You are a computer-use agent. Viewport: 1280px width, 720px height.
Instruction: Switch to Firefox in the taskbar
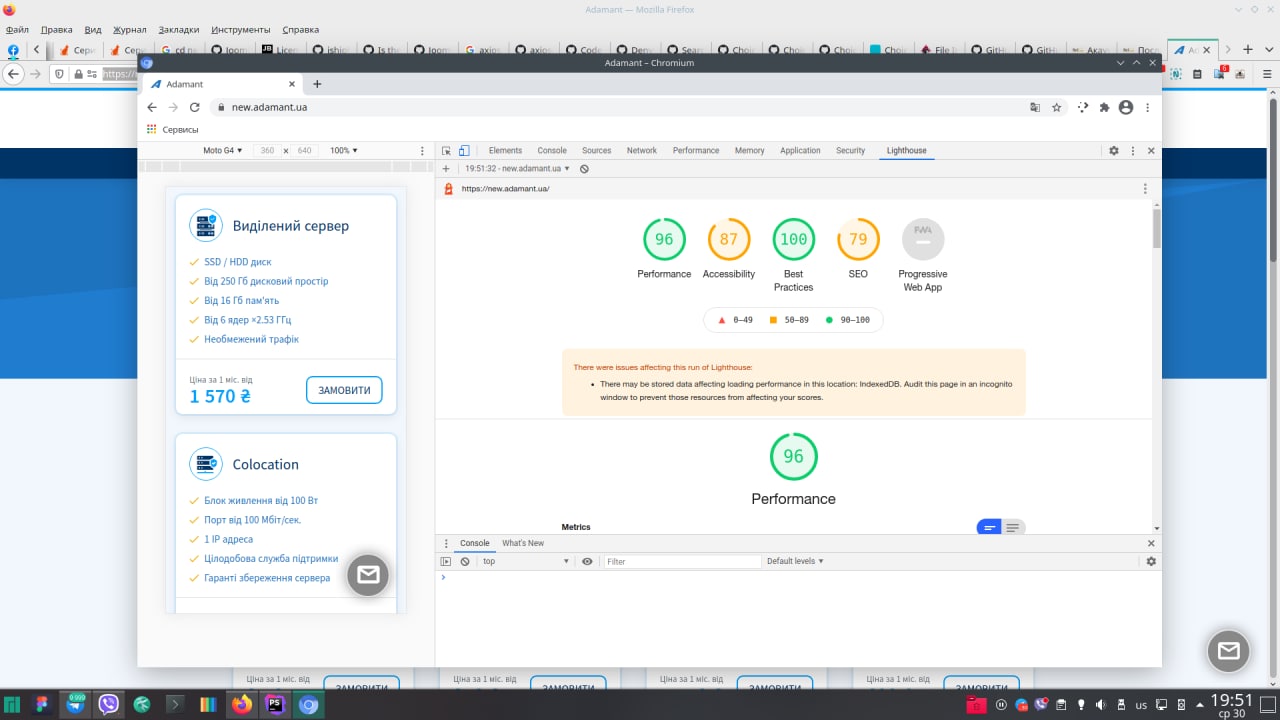(x=242, y=705)
